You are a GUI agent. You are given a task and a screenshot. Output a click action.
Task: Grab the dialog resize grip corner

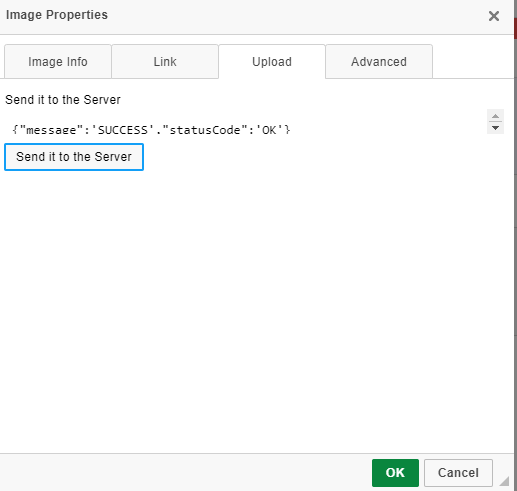pos(504,481)
